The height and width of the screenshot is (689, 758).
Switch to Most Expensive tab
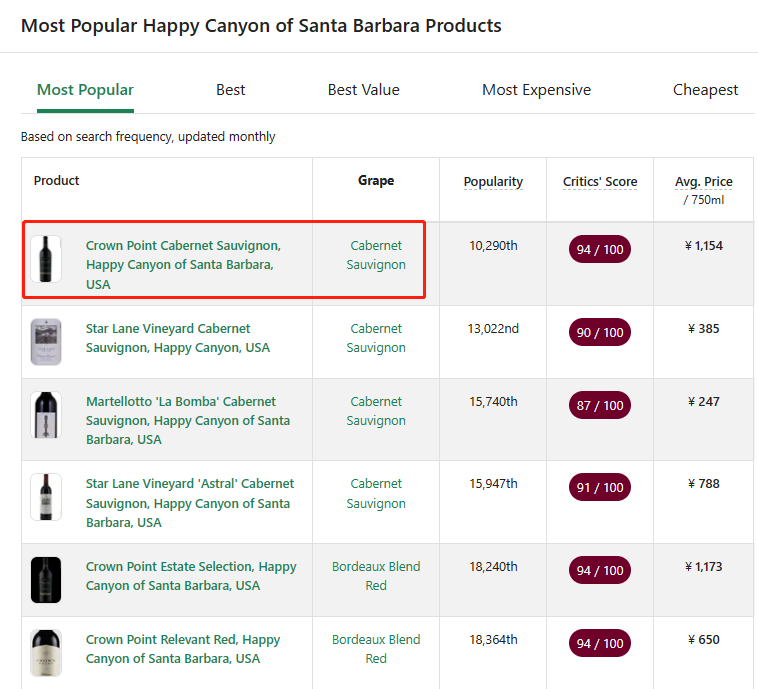pyautogui.click(x=536, y=90)
